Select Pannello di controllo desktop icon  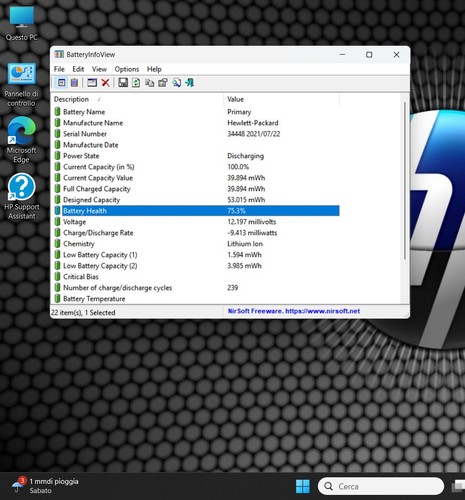click(x=22, y=85)
